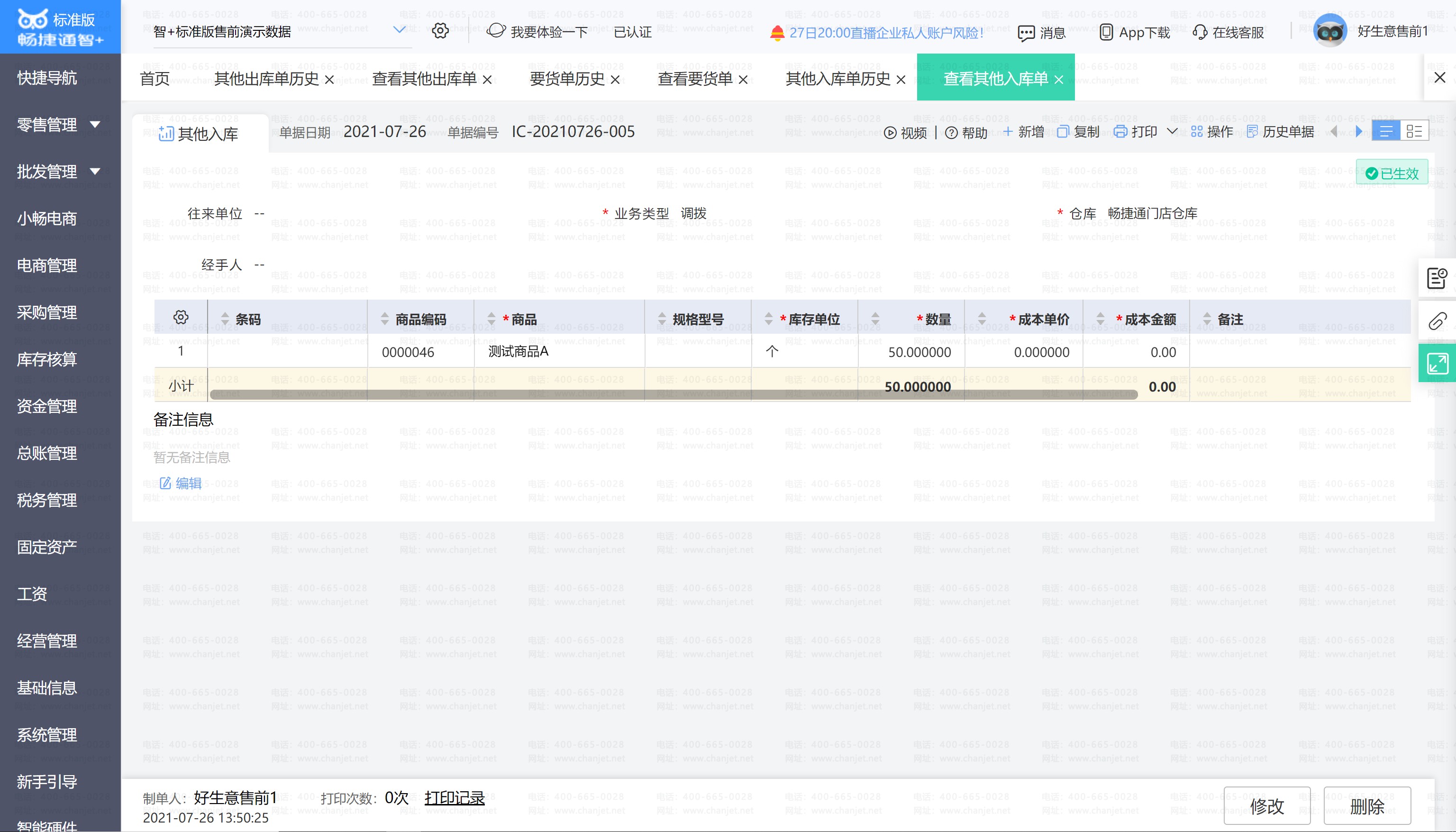Click the 删除 delete button

[1367, 806]
